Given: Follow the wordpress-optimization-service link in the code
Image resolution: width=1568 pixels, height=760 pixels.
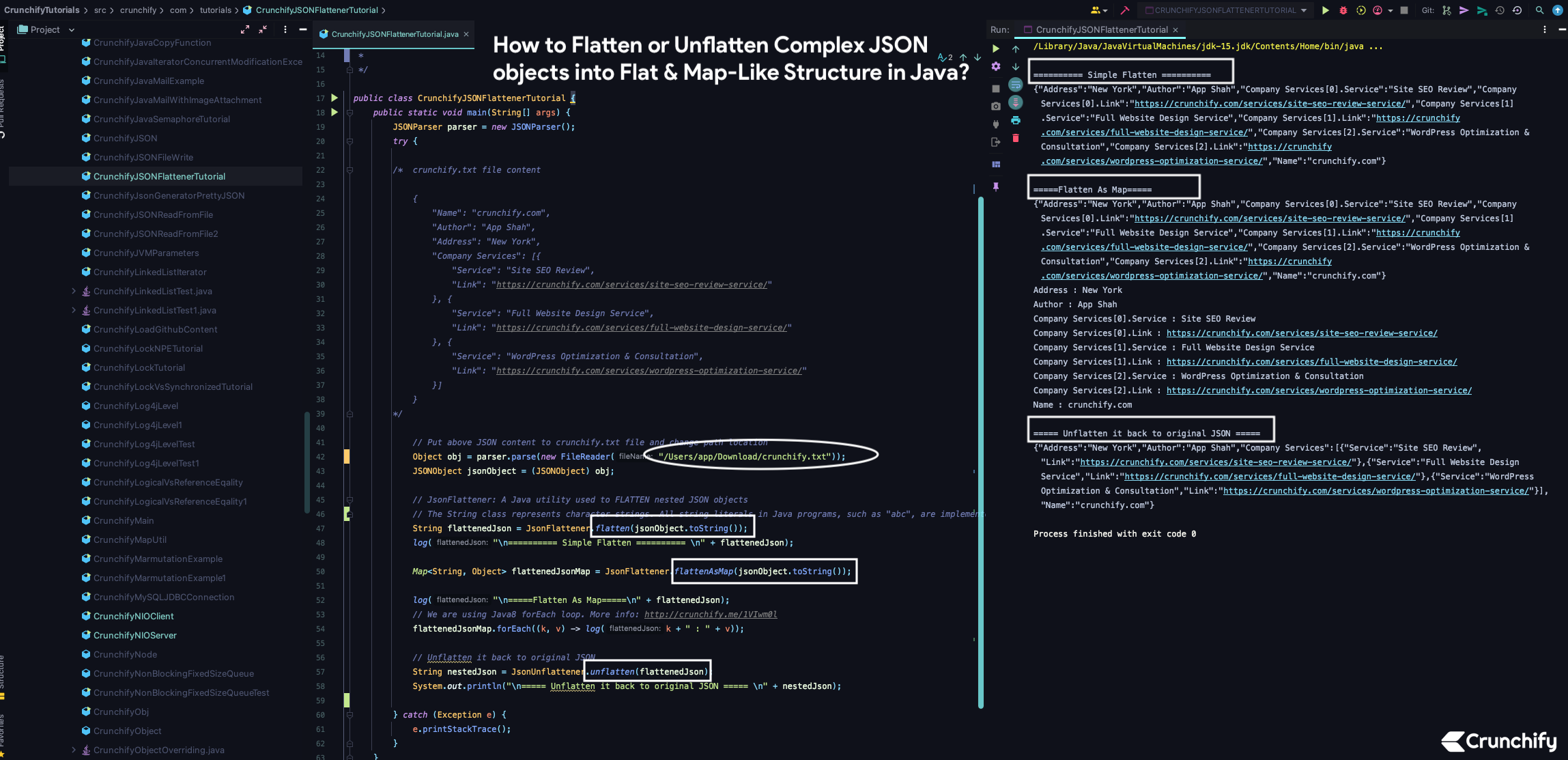Looking at the screenshot, I should pyautogui.click(x=648, y=370).
